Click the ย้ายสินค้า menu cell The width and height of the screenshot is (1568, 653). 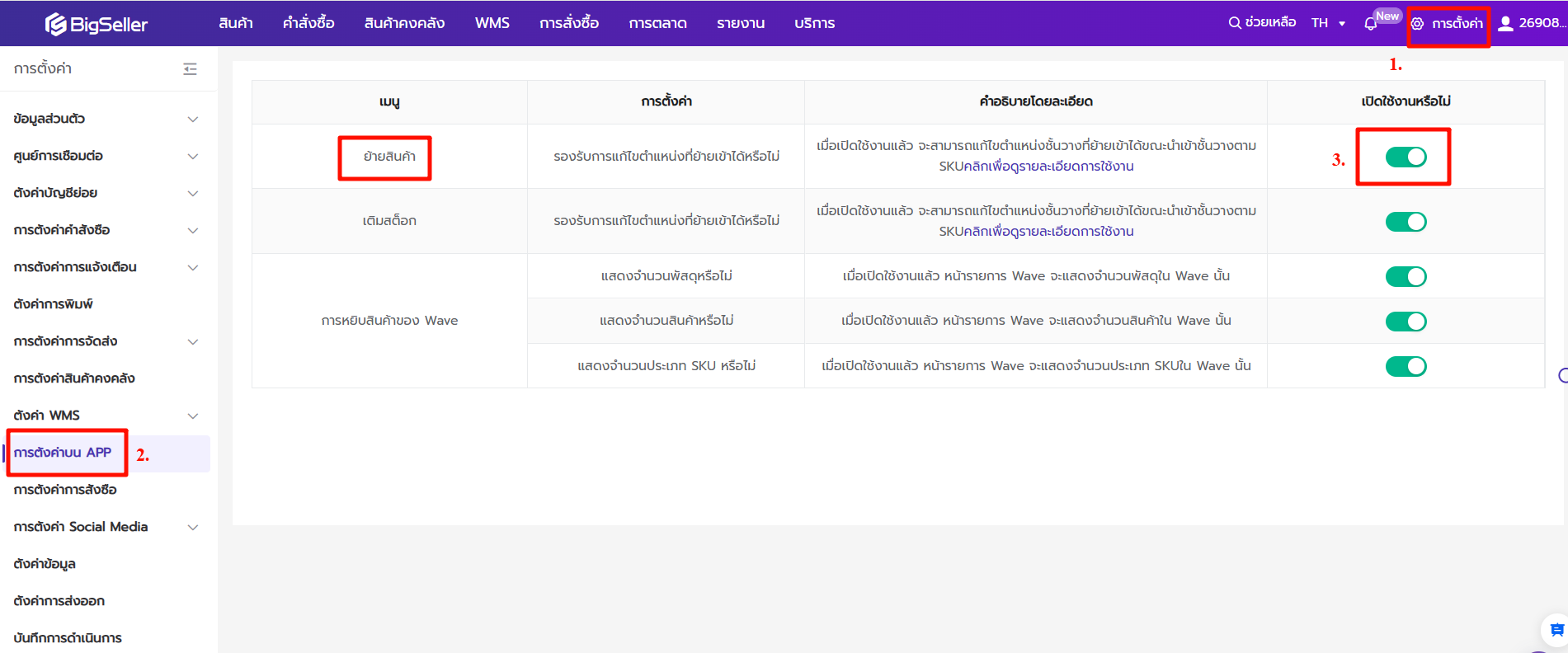[389, 156]
